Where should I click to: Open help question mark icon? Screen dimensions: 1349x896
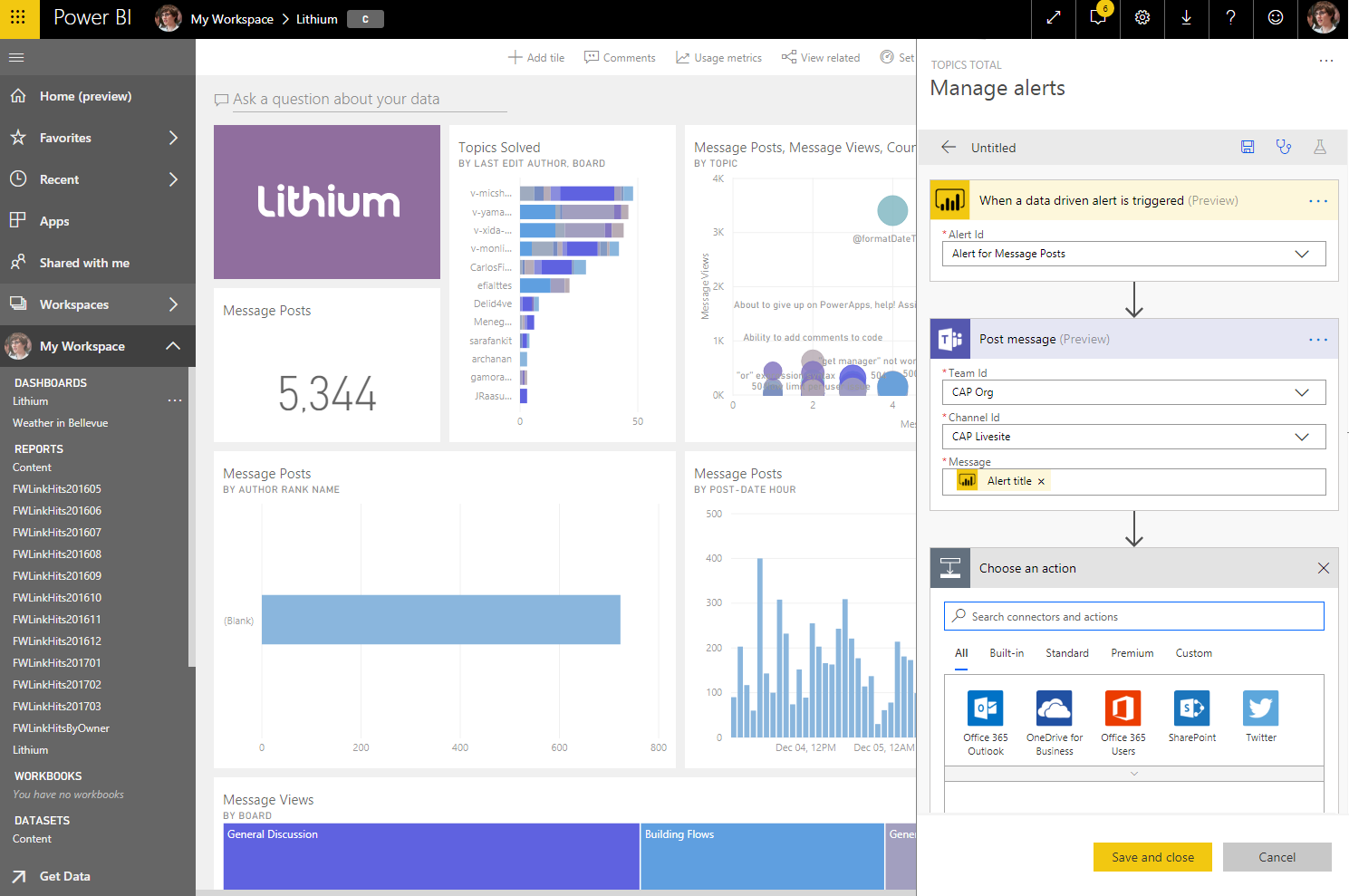click(1231, 18)
